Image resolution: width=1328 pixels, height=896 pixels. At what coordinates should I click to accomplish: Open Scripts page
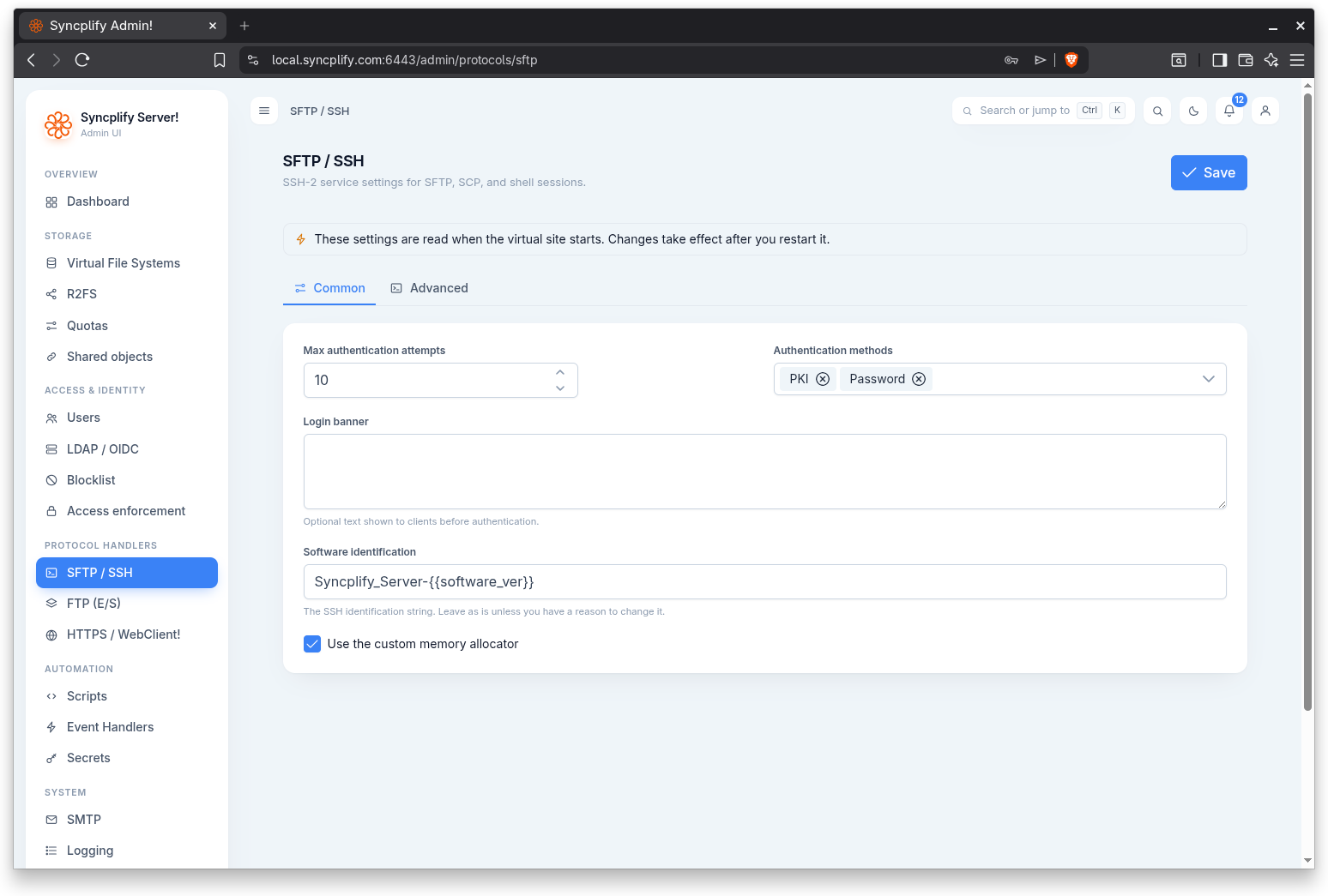[127, 696]
